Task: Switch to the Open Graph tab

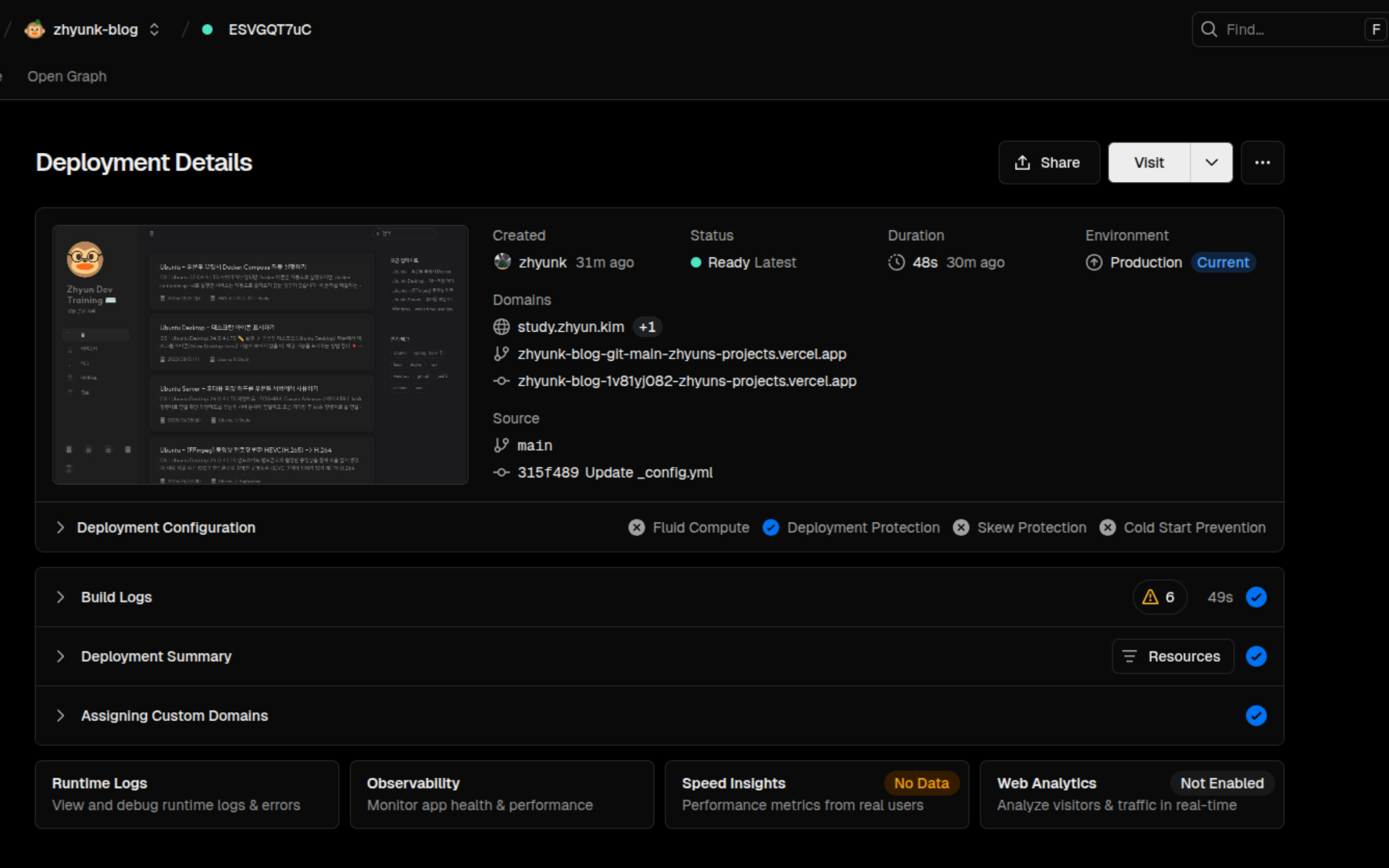Action: [67, 76]
